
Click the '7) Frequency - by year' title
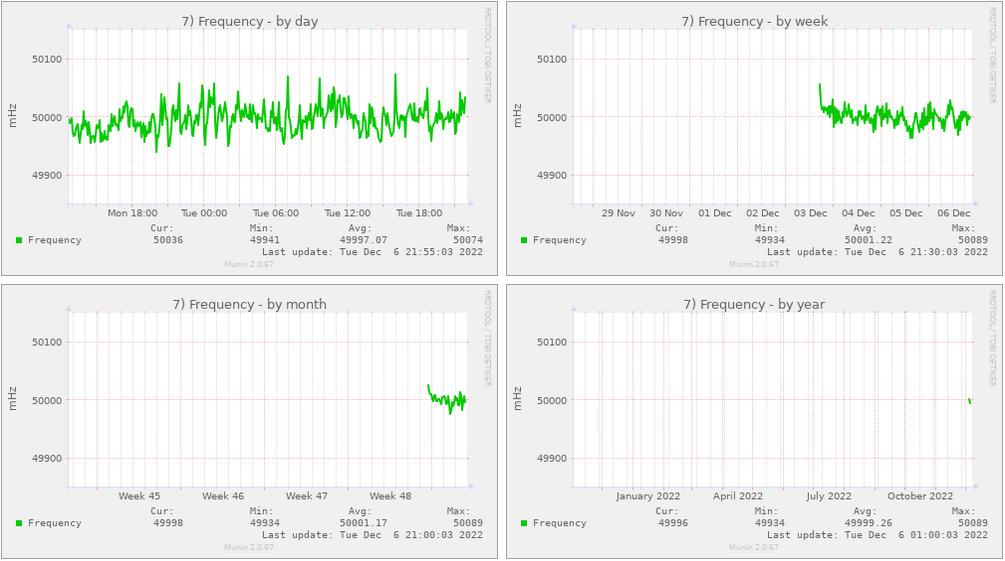click(x=754, y=305)
